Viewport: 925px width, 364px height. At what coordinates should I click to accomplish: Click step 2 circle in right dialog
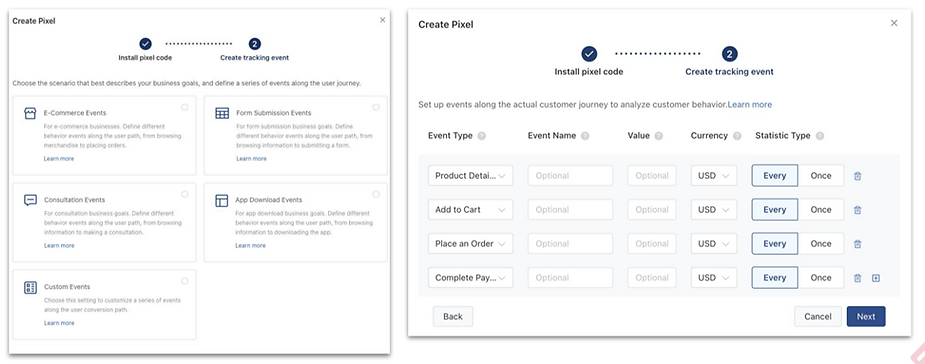click(729, 54)
